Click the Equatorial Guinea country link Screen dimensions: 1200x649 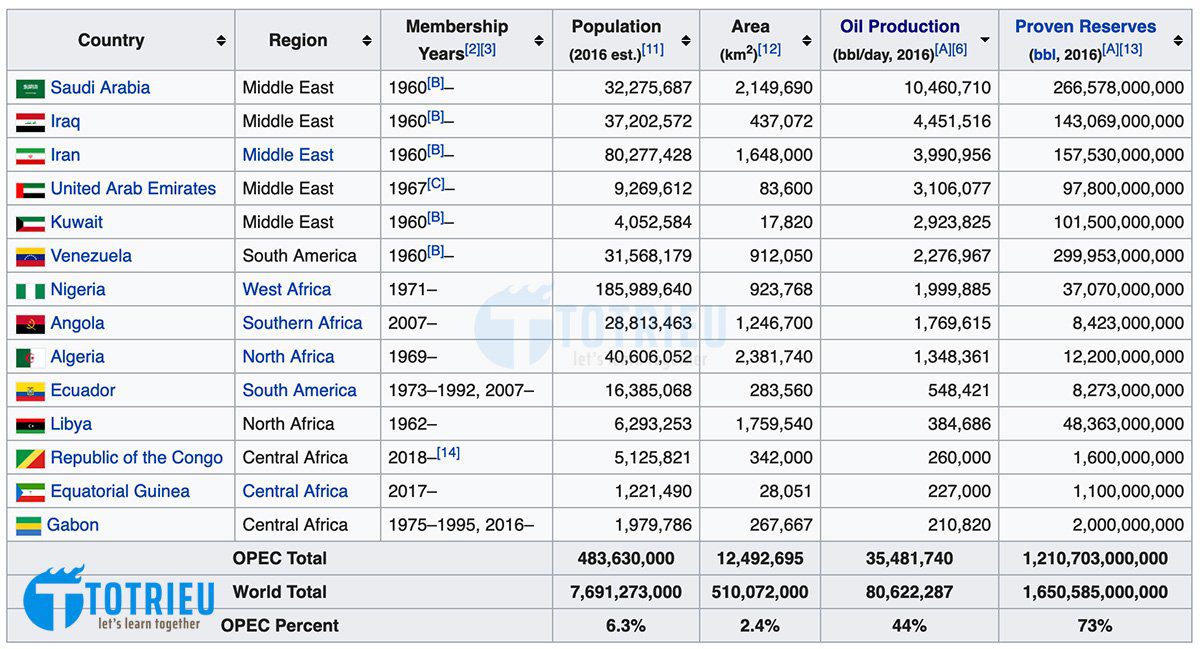click(120, 492)
